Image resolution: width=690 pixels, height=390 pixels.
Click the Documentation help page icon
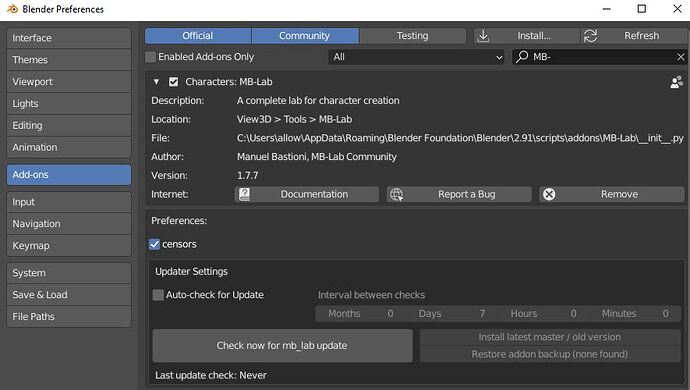244,194
